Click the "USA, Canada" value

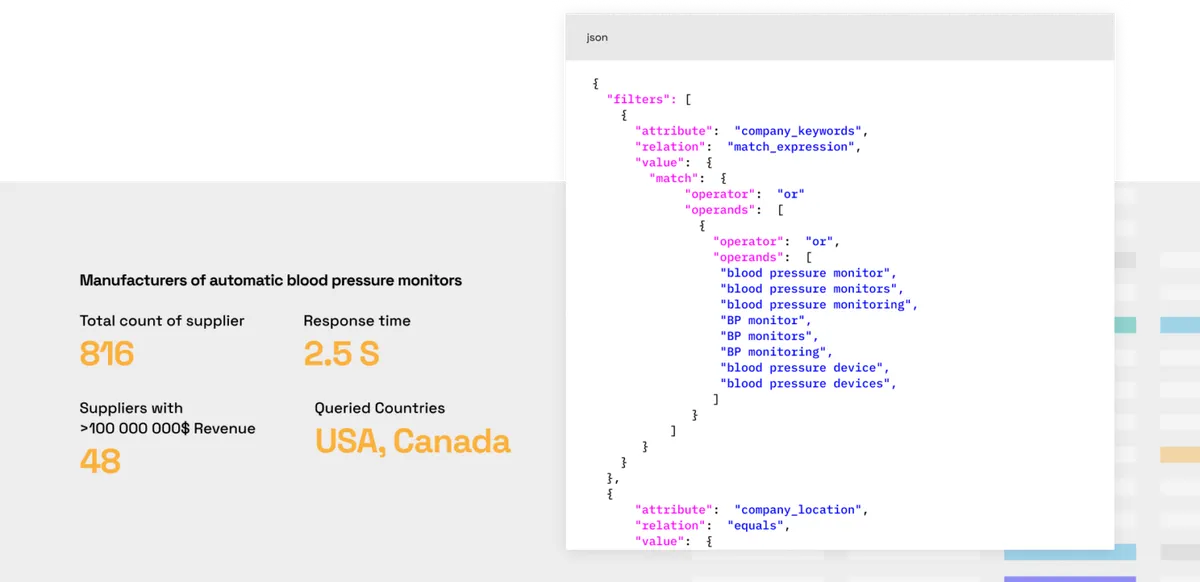pyautogui.click(x=413, y=441)
